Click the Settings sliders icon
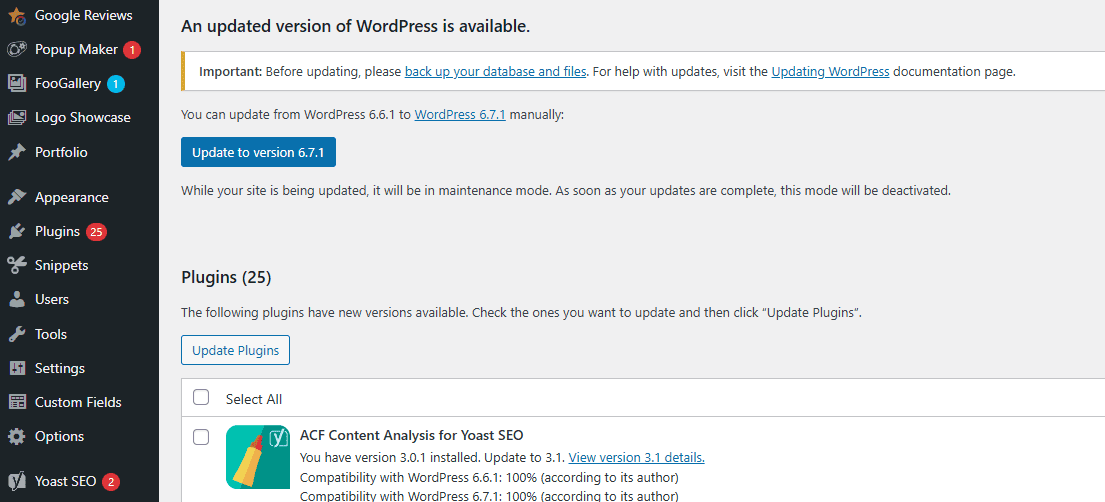This screenshot has height=502, width=1105. tap(17, 368)
